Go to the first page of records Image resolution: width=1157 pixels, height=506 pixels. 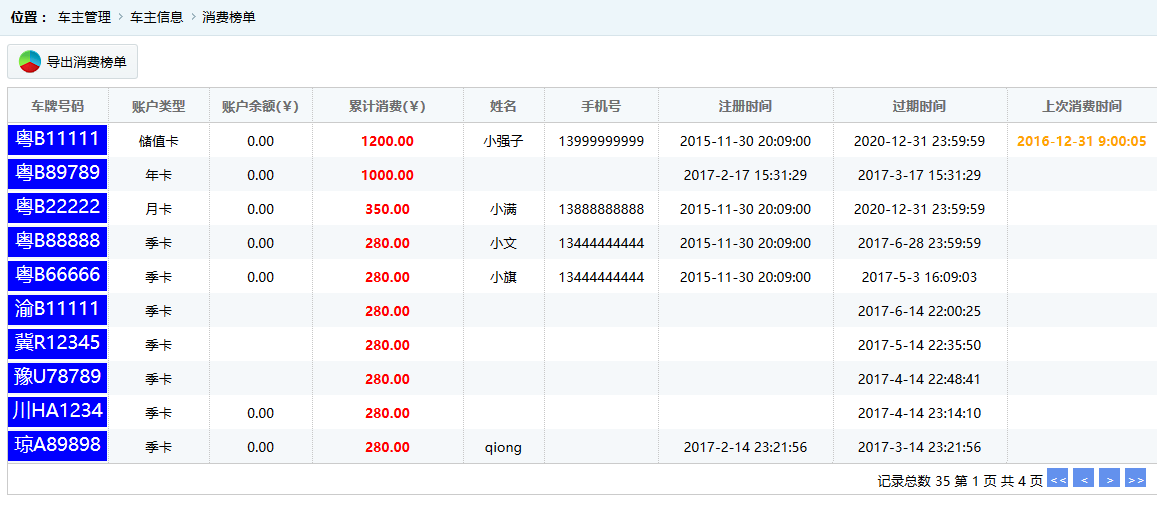click(x=1057, y=479)
